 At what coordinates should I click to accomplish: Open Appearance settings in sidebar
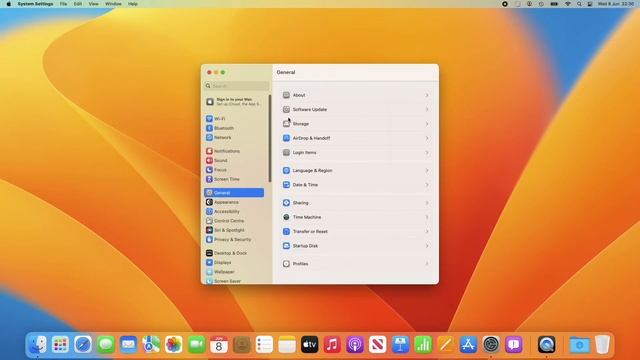pos(234,202)
